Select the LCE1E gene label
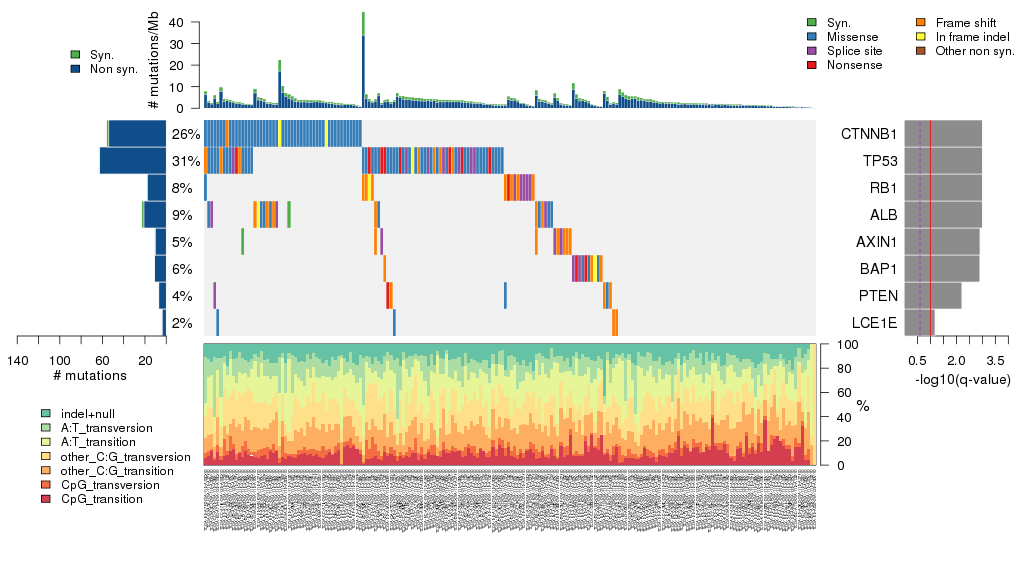The image size is (1020, 576). pos(874,323)
